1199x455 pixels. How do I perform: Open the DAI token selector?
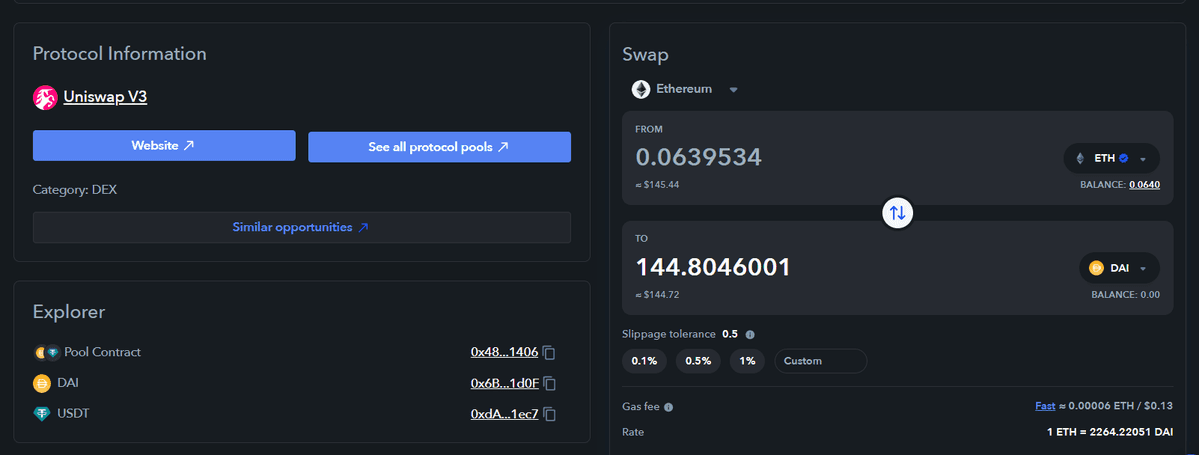[x=1119, y=267]
